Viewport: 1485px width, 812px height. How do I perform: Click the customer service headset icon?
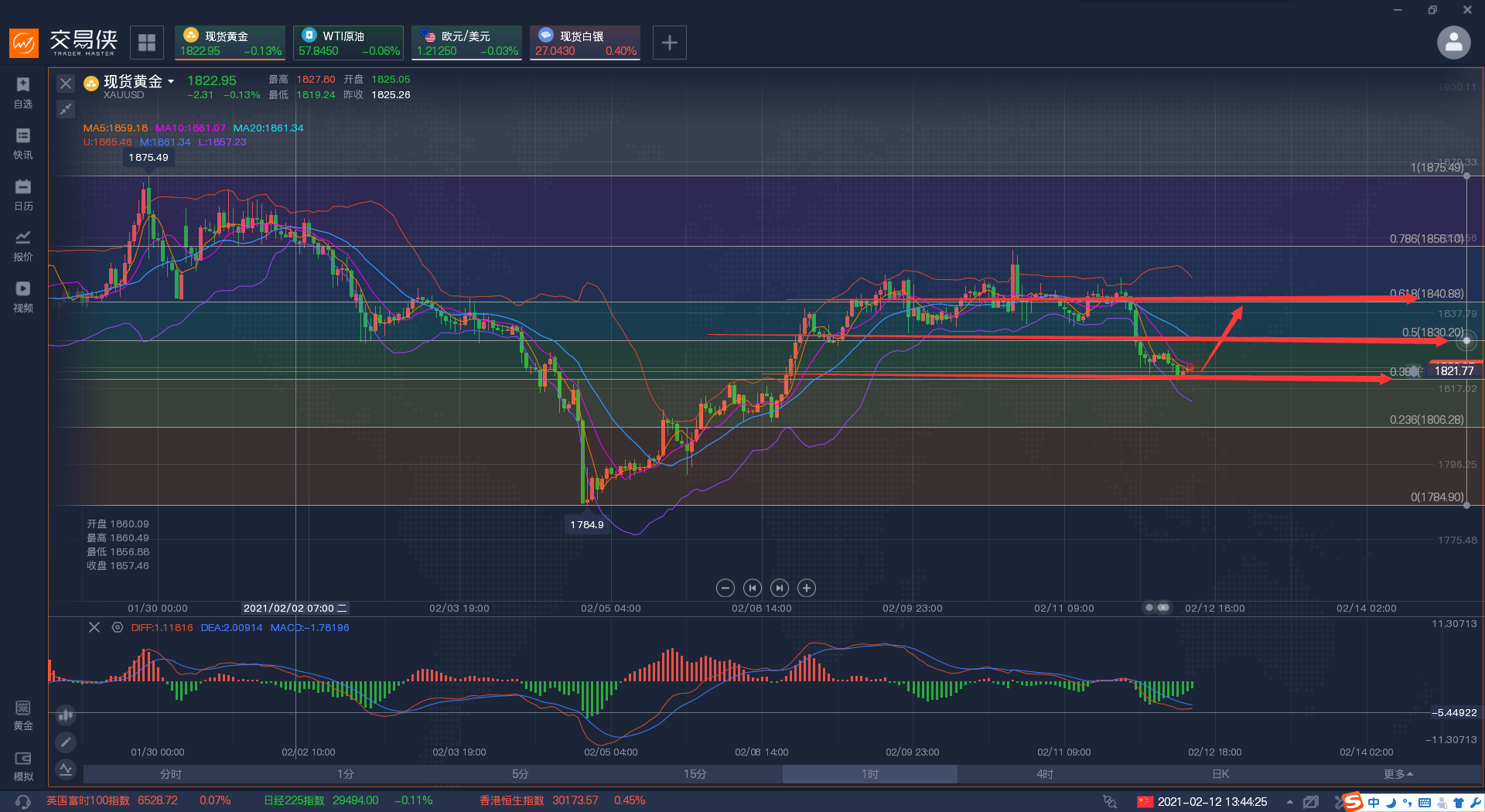(x=23, y=801)
